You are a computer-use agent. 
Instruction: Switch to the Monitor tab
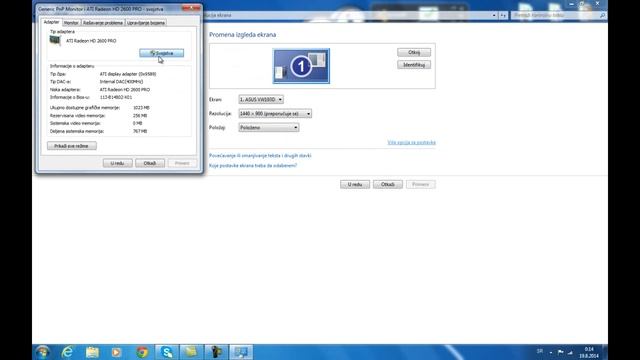(71, 23)
